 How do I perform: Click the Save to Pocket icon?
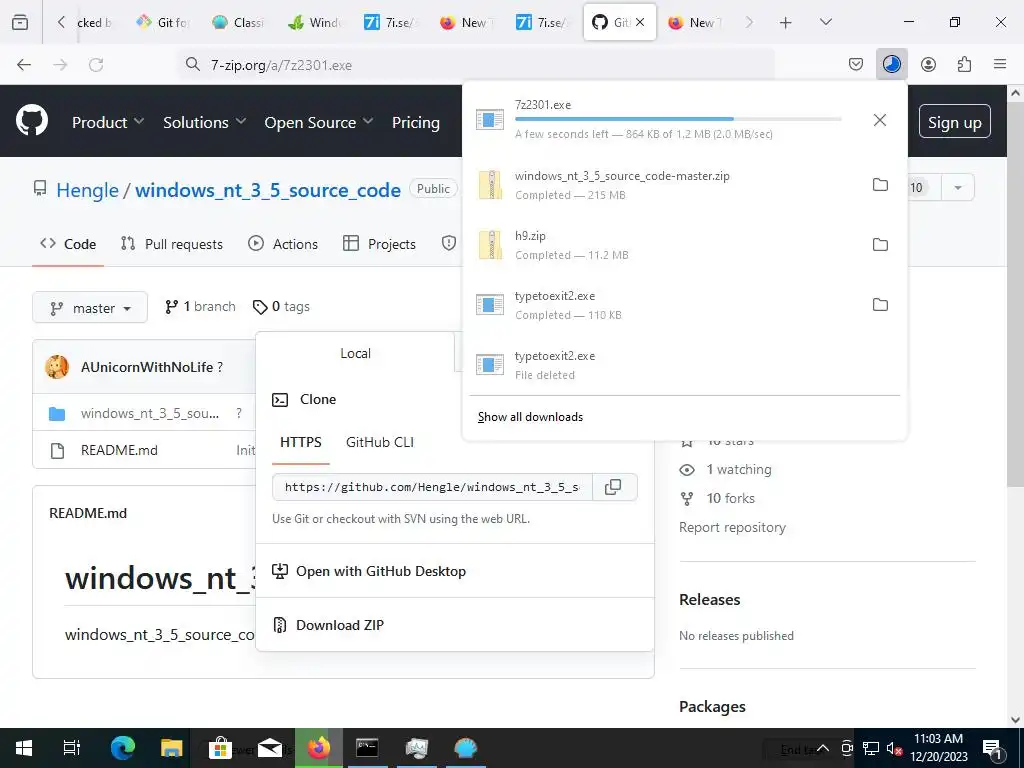[x=856, y=64]
